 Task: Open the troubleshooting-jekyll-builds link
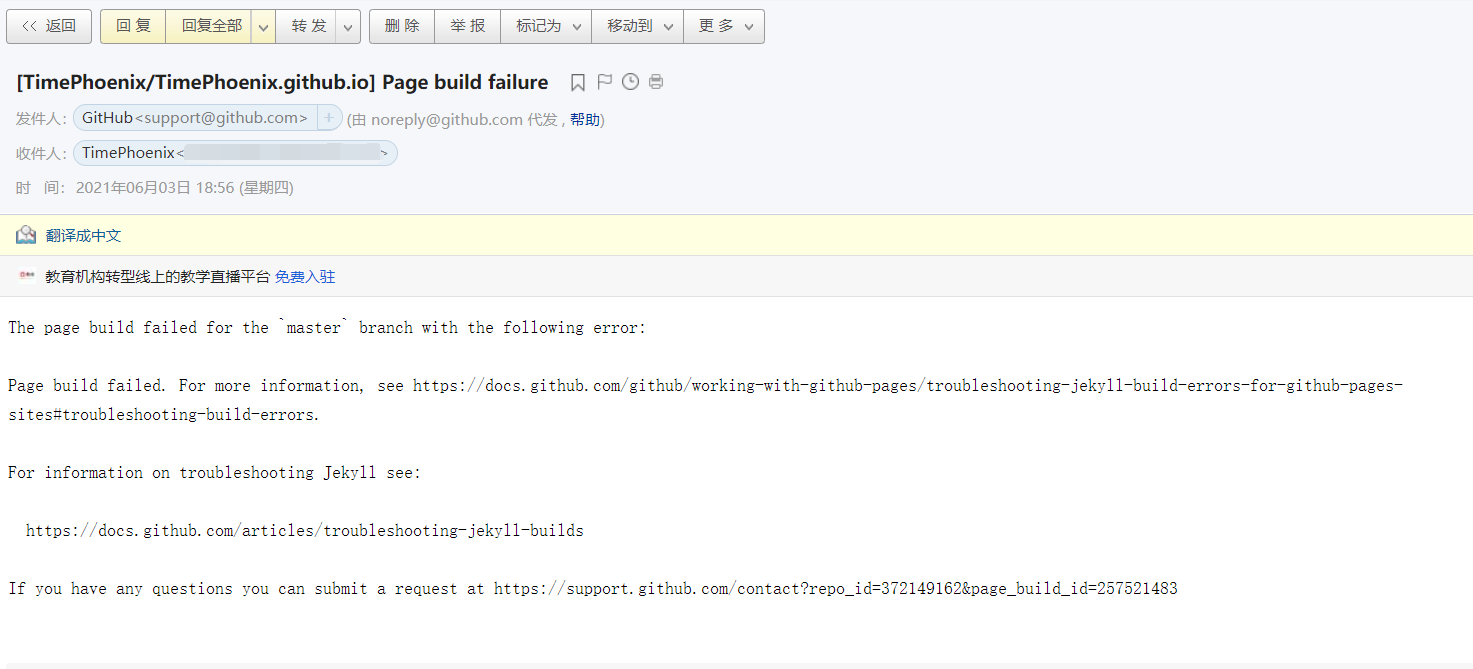(304, 530)
